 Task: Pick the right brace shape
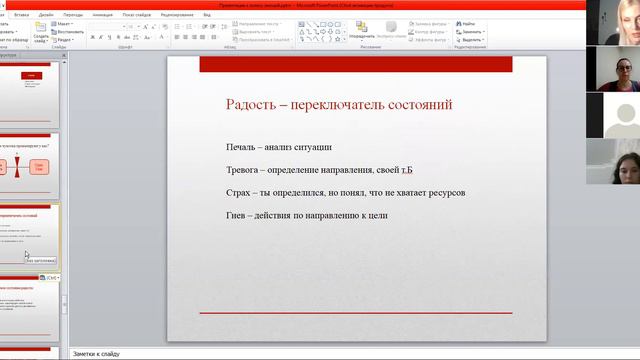pos(330,39)
